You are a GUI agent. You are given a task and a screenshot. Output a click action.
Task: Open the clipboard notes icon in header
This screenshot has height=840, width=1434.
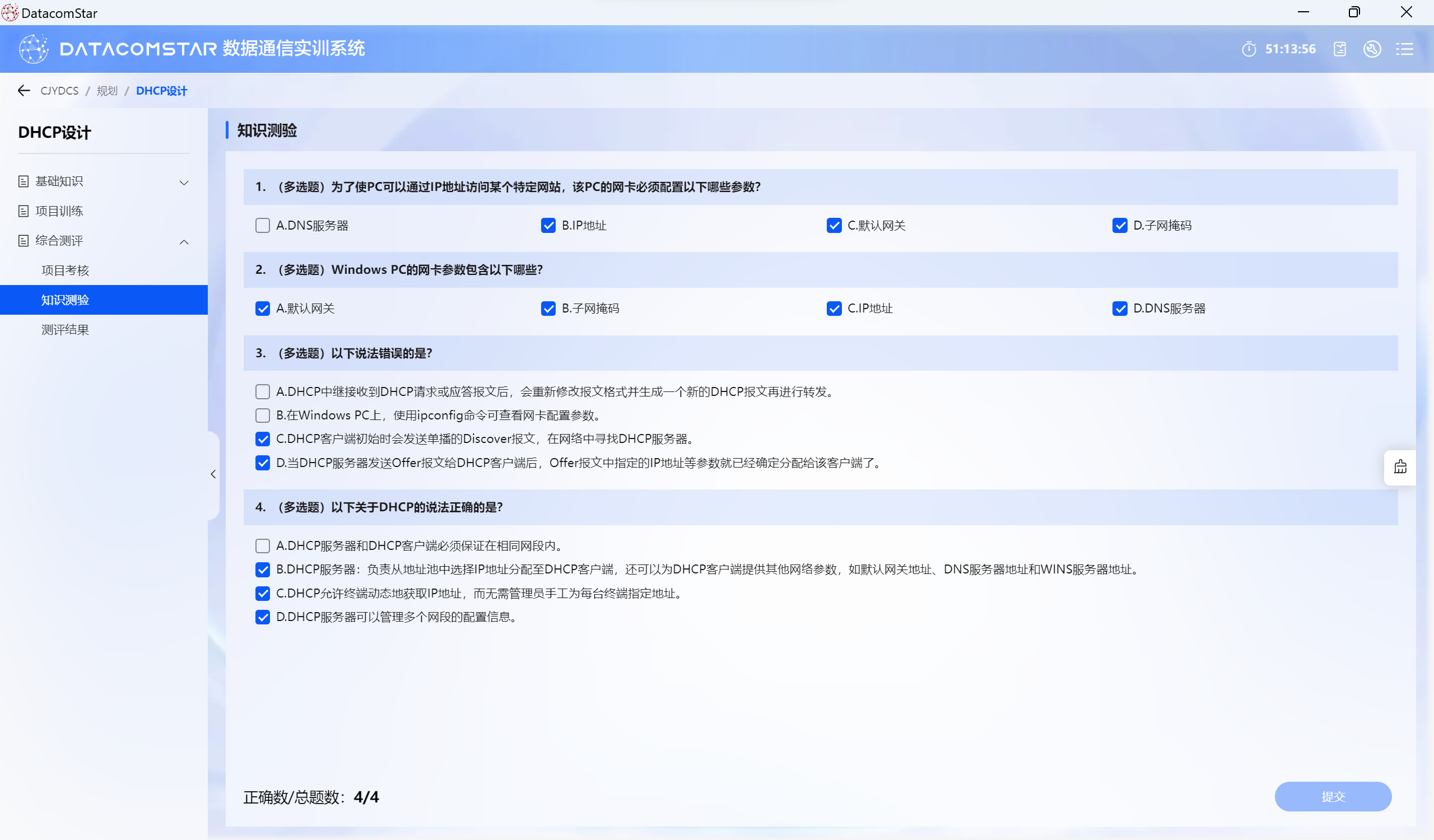[1339, 49]
